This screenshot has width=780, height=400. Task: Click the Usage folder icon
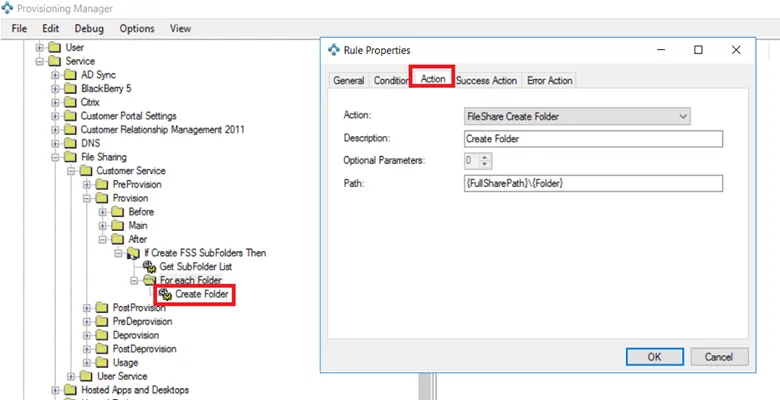tap(103, 362)
